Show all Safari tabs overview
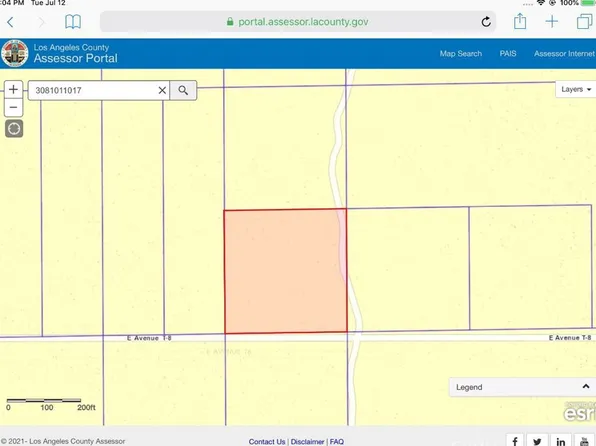596x446 pixels. (x=585, y=21)
